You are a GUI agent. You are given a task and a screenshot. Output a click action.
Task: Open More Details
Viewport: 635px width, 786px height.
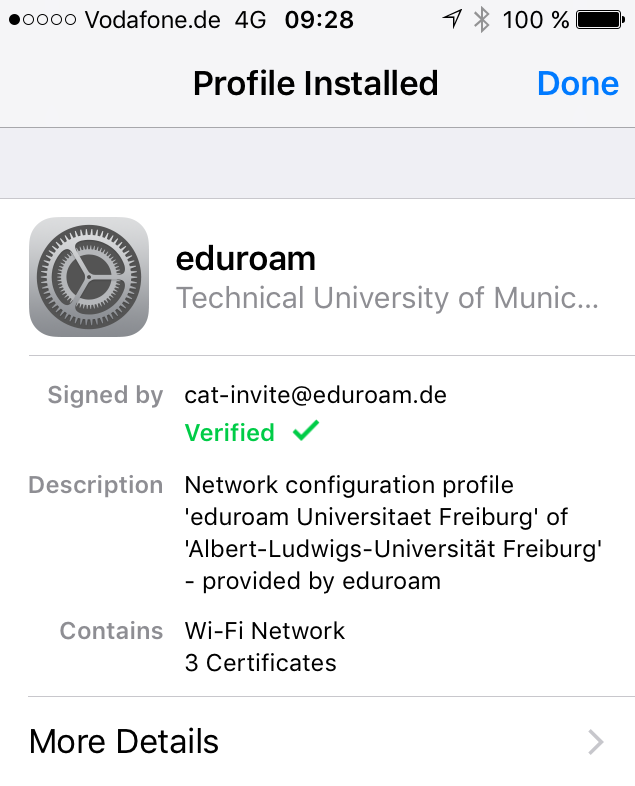124,741
